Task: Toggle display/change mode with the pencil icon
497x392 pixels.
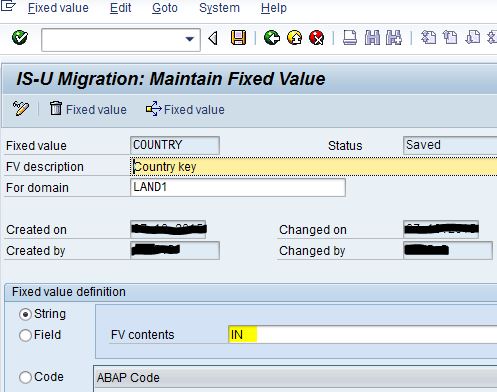Action: tap(21, 109)
